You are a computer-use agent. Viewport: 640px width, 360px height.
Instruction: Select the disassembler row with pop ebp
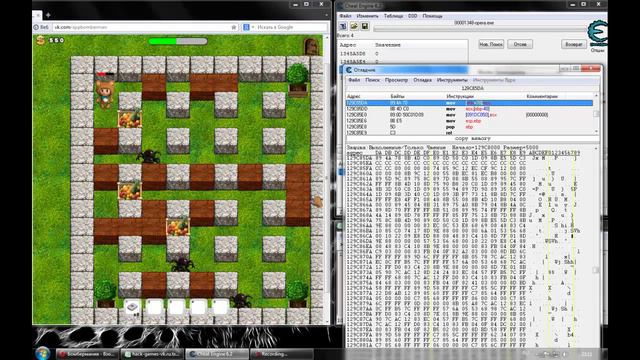(469, 127)
